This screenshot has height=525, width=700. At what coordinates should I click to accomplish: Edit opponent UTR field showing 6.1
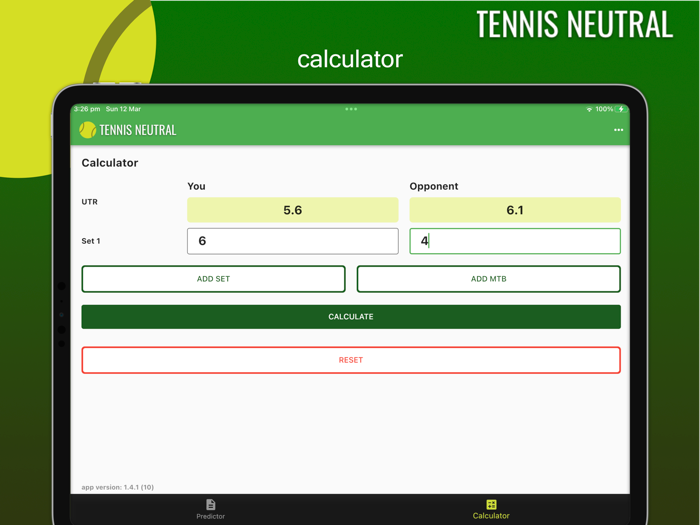515,210
